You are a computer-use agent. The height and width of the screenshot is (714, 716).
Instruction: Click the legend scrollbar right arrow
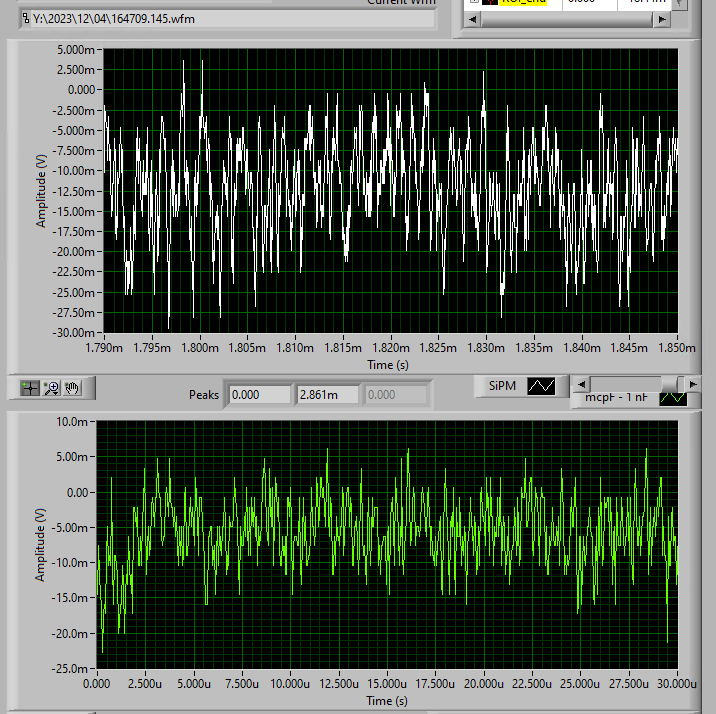pyautogui.click(x=695, y=383)
